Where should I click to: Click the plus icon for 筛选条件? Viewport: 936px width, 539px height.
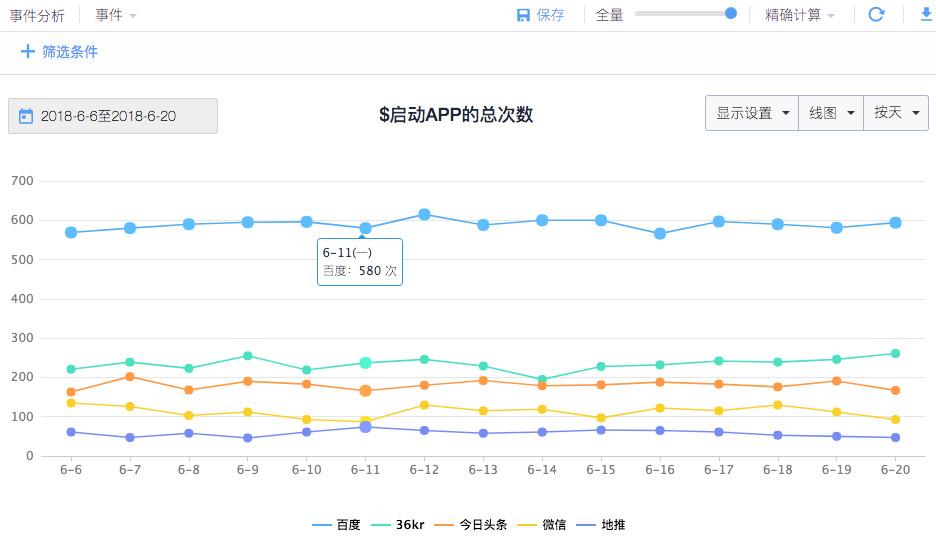pyautogui.click(x=27, y=51)
